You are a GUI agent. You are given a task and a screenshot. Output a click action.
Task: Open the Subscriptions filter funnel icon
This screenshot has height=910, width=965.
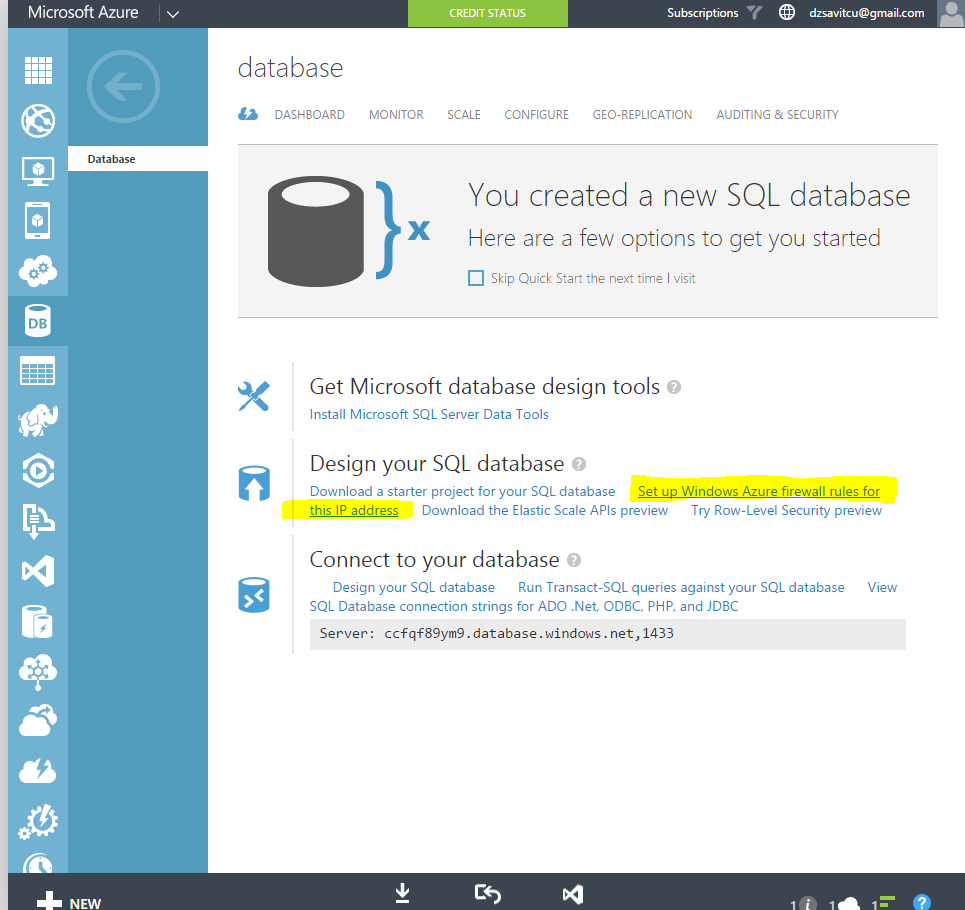(755, 12)
